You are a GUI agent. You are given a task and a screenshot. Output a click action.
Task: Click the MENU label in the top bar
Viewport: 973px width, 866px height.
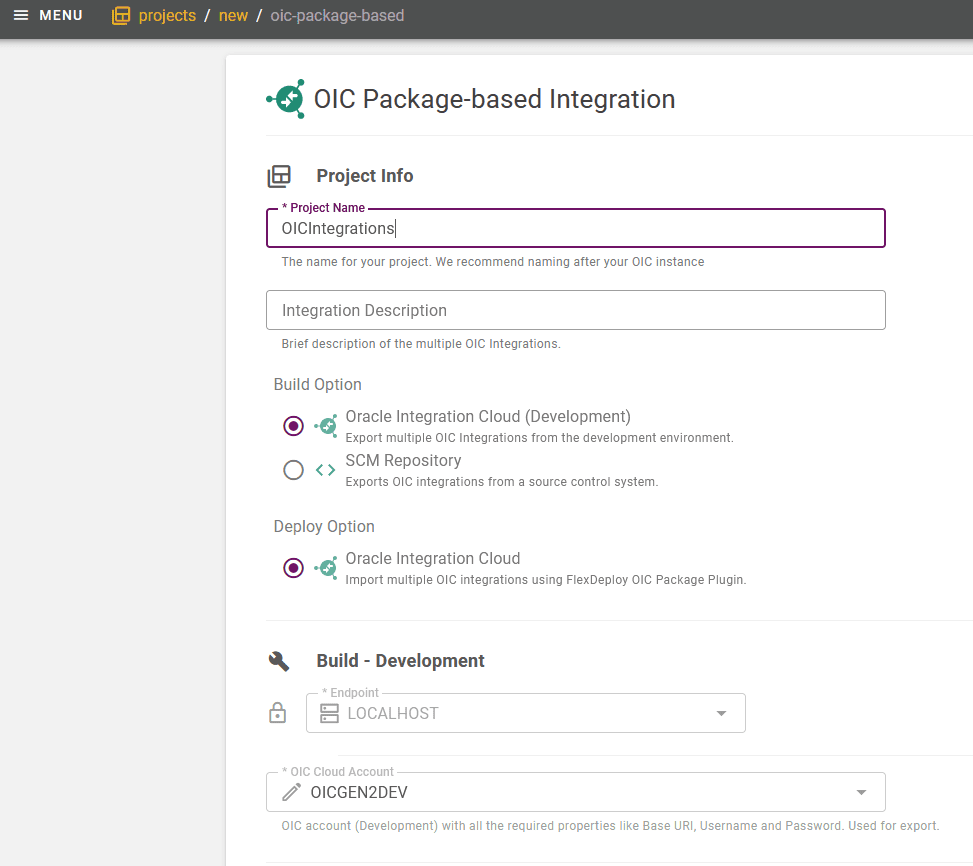pos(61,16)
